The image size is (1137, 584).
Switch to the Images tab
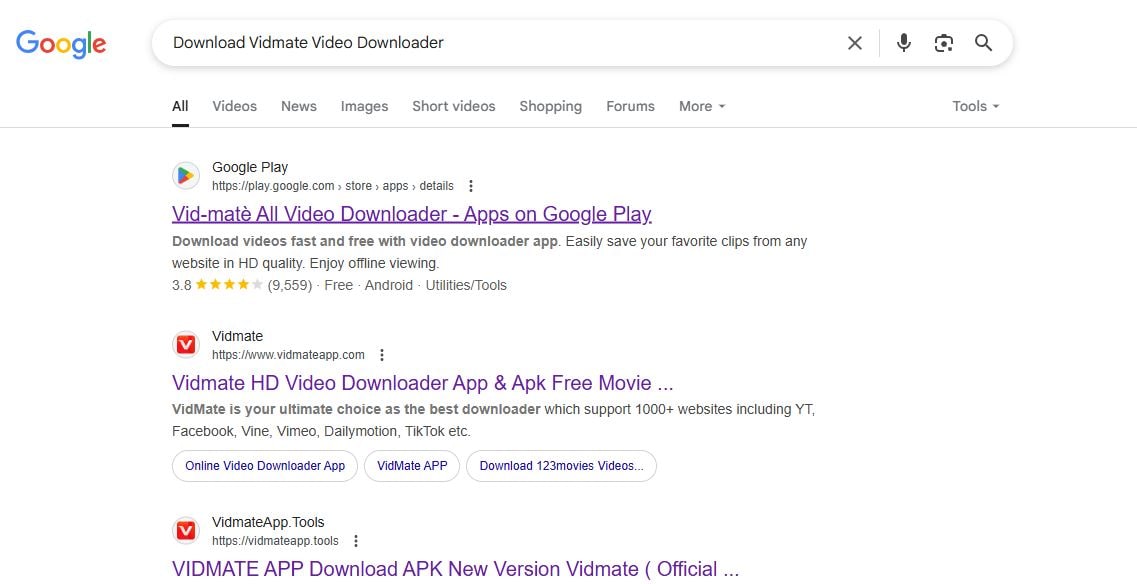tap(364, 106)
